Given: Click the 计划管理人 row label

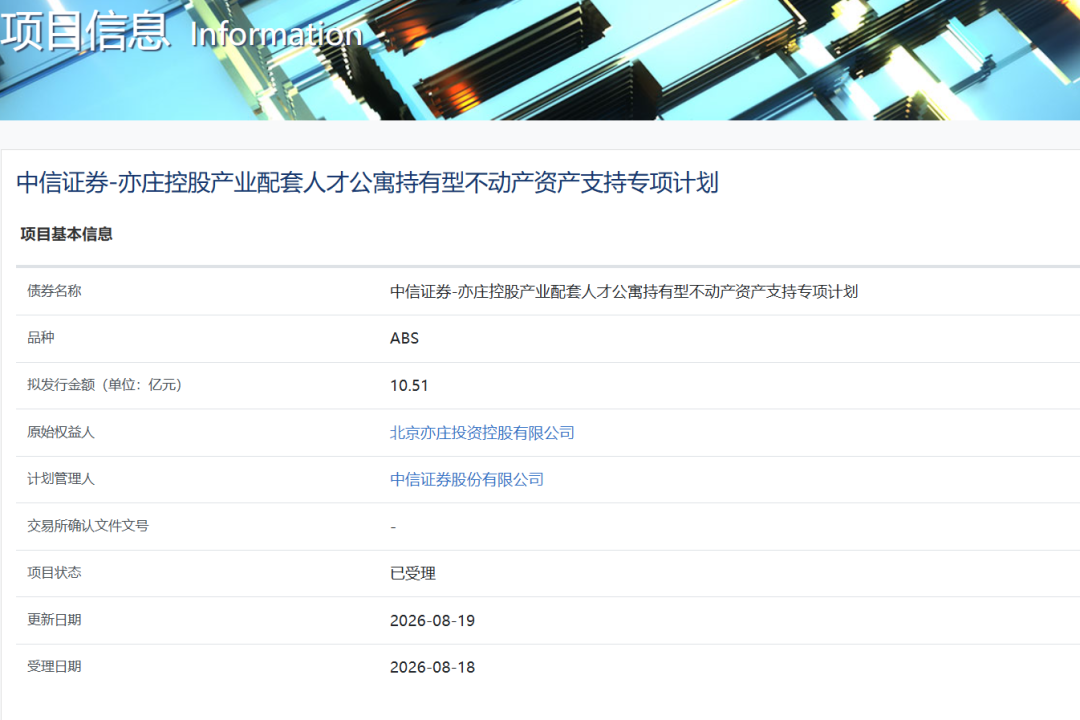Looking at the screenshot, I should (x=61, y=479).
